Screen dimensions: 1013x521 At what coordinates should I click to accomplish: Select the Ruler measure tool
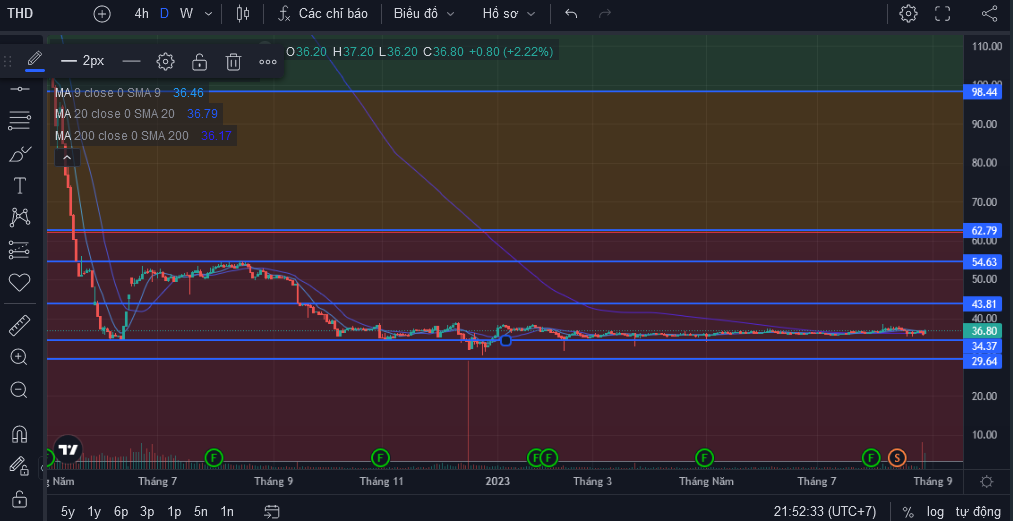[x=20, y=325]
